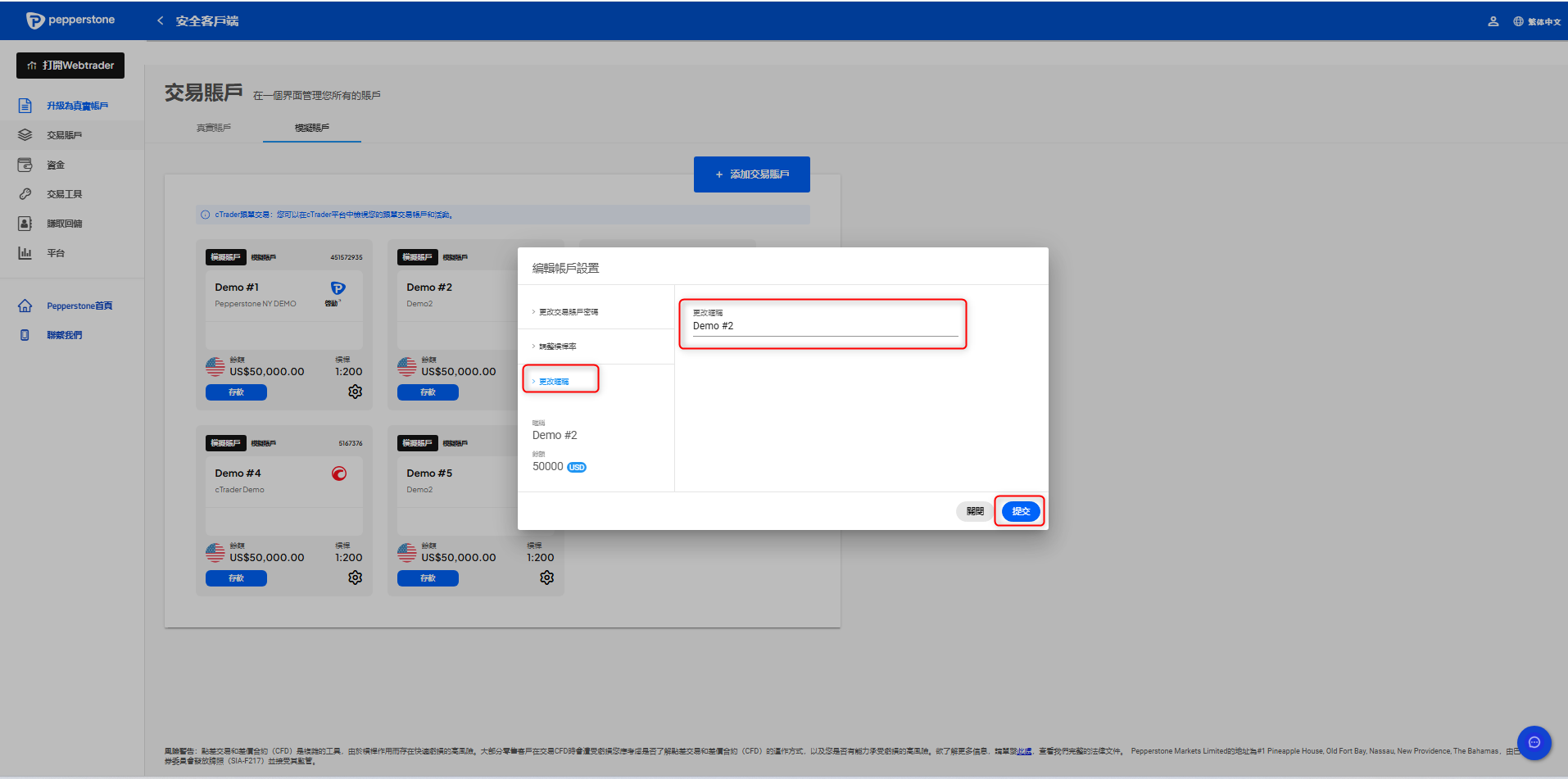This screenshot has height=779, width=1568.
Task: Open the live chat bubble icon
Action: [1534, 743]
